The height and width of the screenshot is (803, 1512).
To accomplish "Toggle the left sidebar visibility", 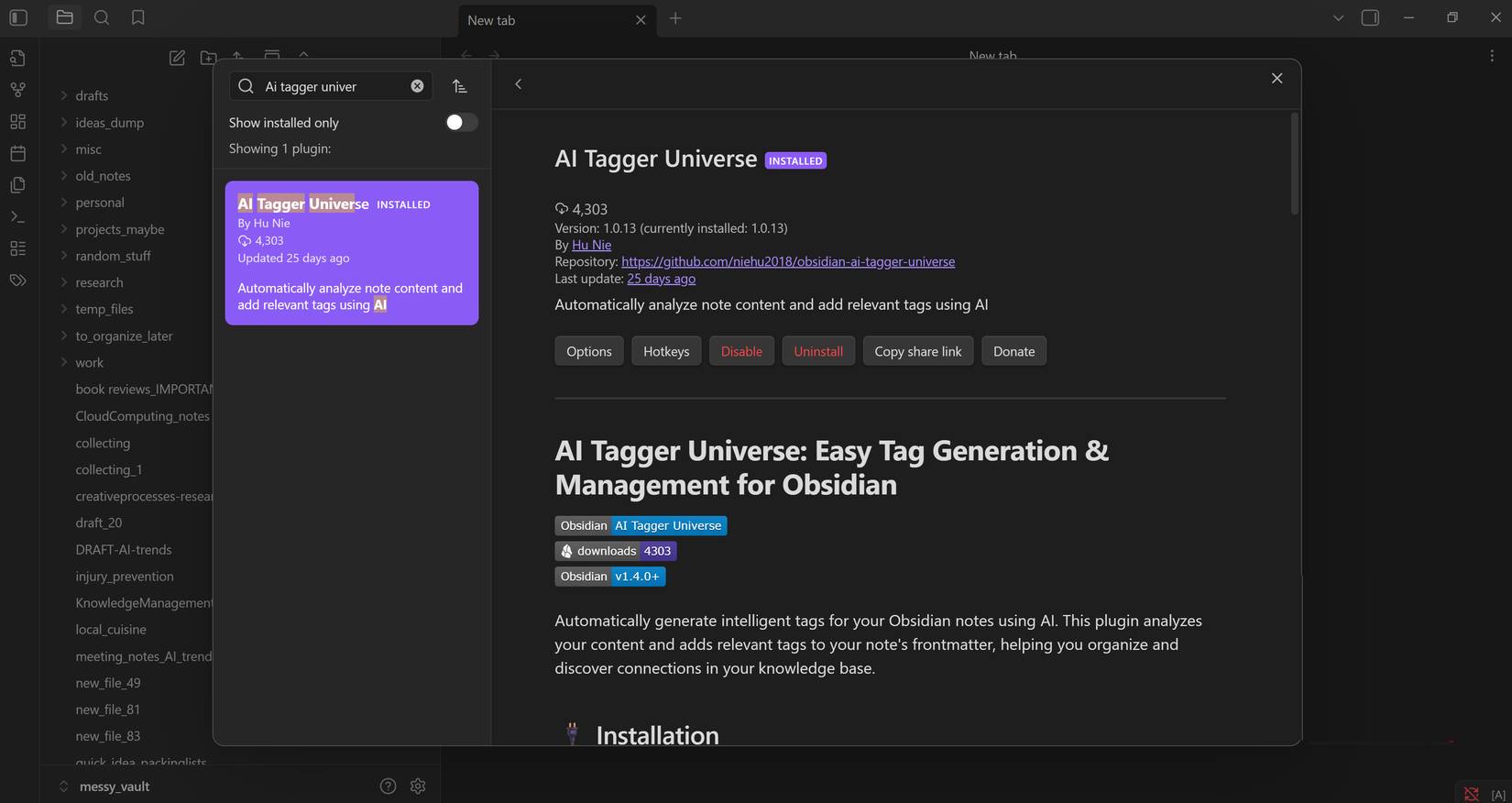I will 18,17.
